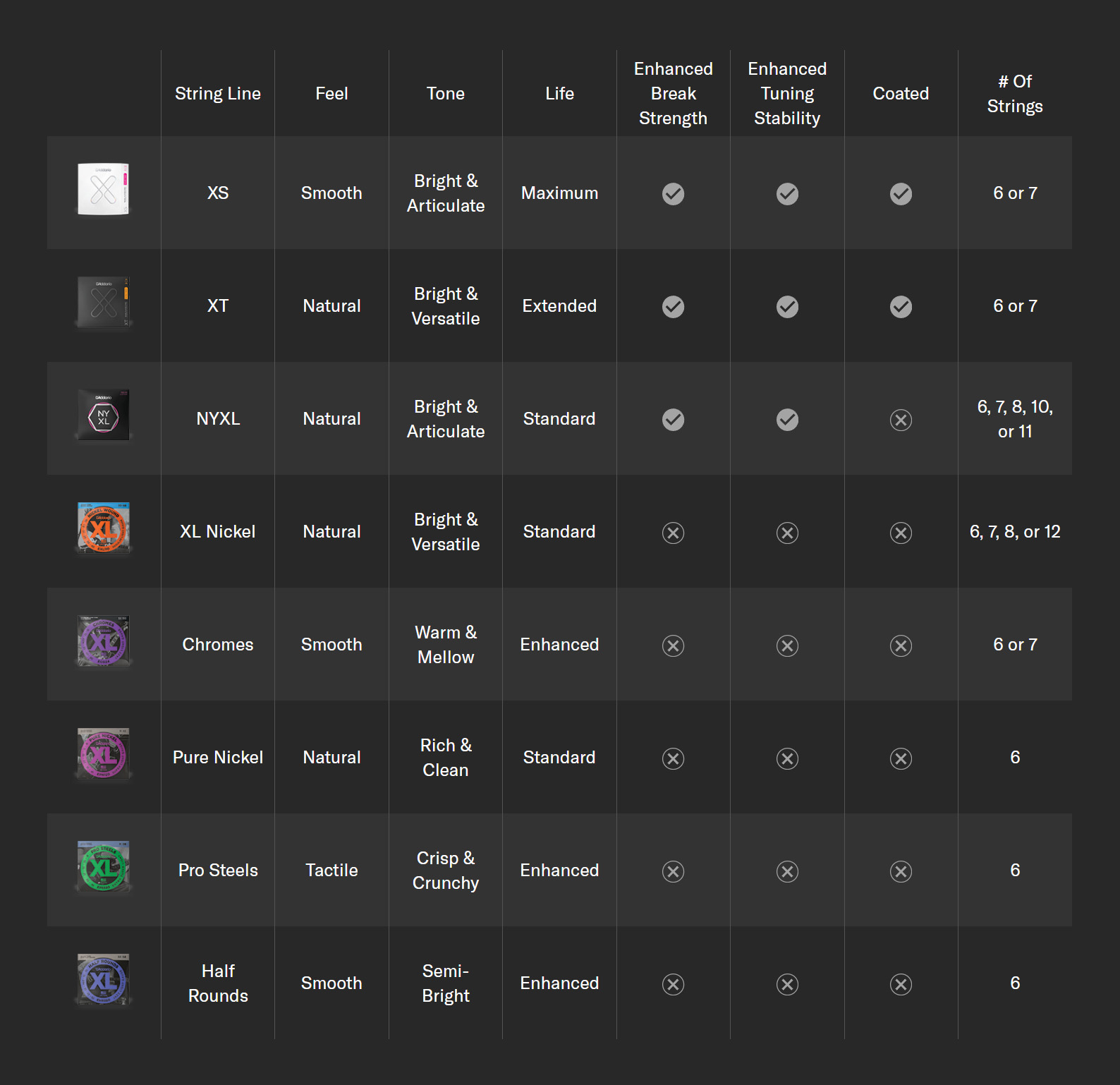Click NYXL Coated X icon
The height and width of the screenshot is (1085, 1120).
[901, 420]
